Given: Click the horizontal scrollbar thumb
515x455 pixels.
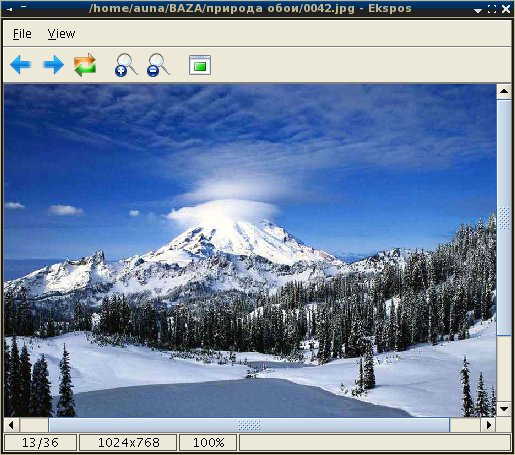Looking at the screenshot, I should pos(249,425).
